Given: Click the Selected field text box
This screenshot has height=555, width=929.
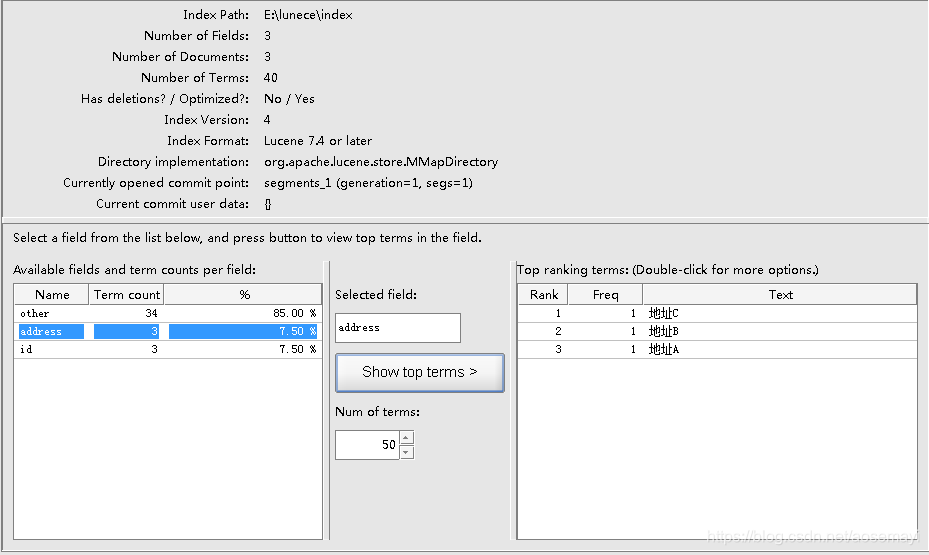Looking at the screenshot, I should click(x=398, y=328).
